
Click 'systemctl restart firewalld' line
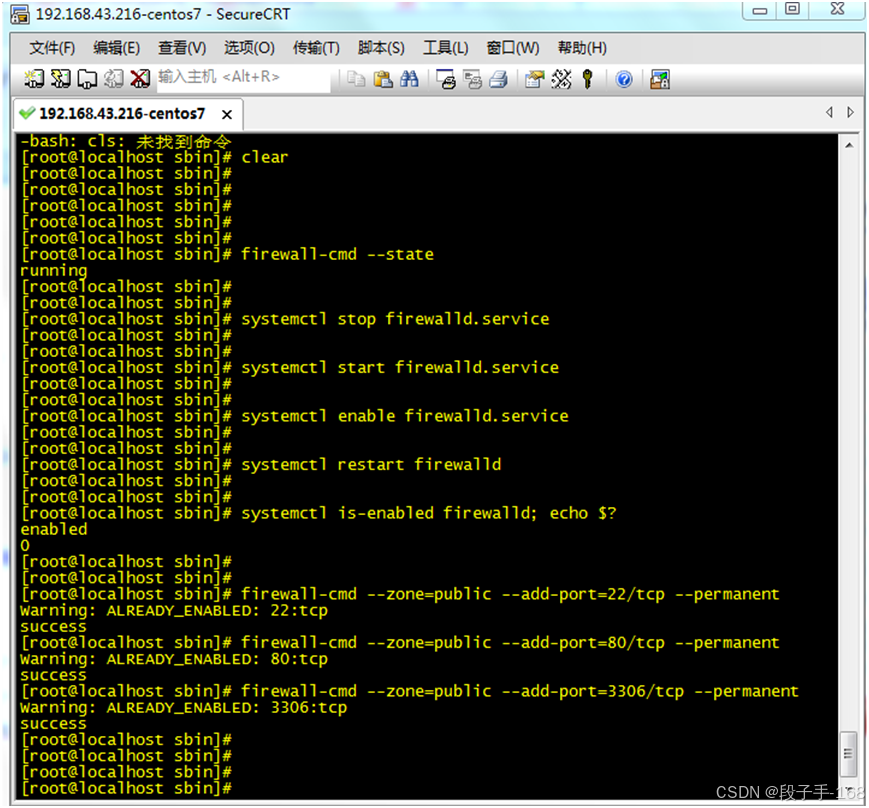(x=371, y=464)
